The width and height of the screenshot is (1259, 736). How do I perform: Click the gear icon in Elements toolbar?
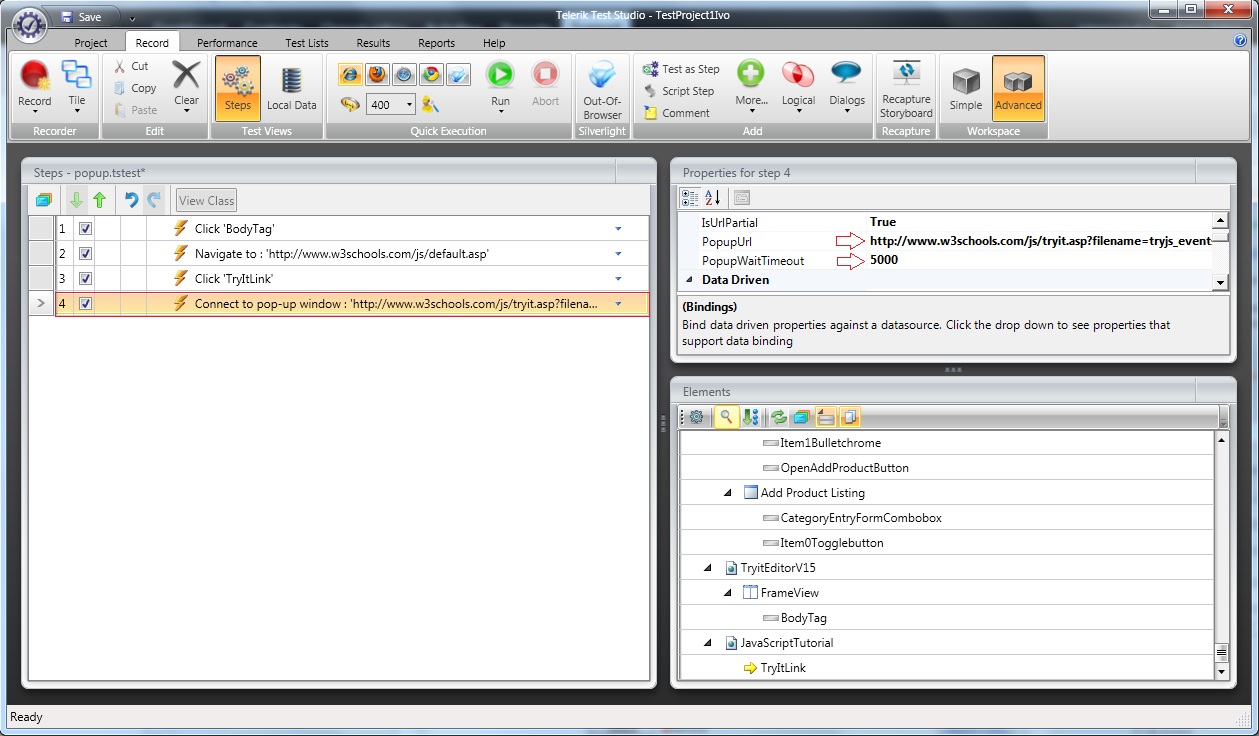click(696, 417)
